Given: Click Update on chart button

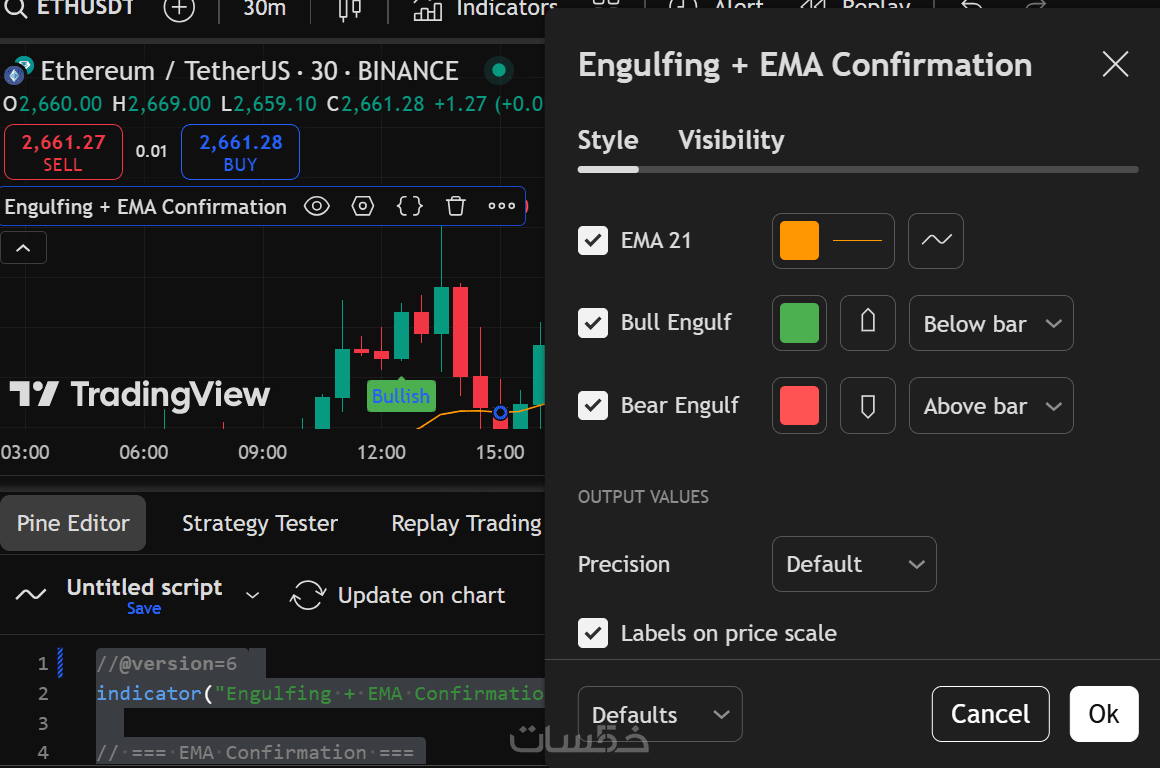Looking at the screenshot, I should tap(398, 596).
